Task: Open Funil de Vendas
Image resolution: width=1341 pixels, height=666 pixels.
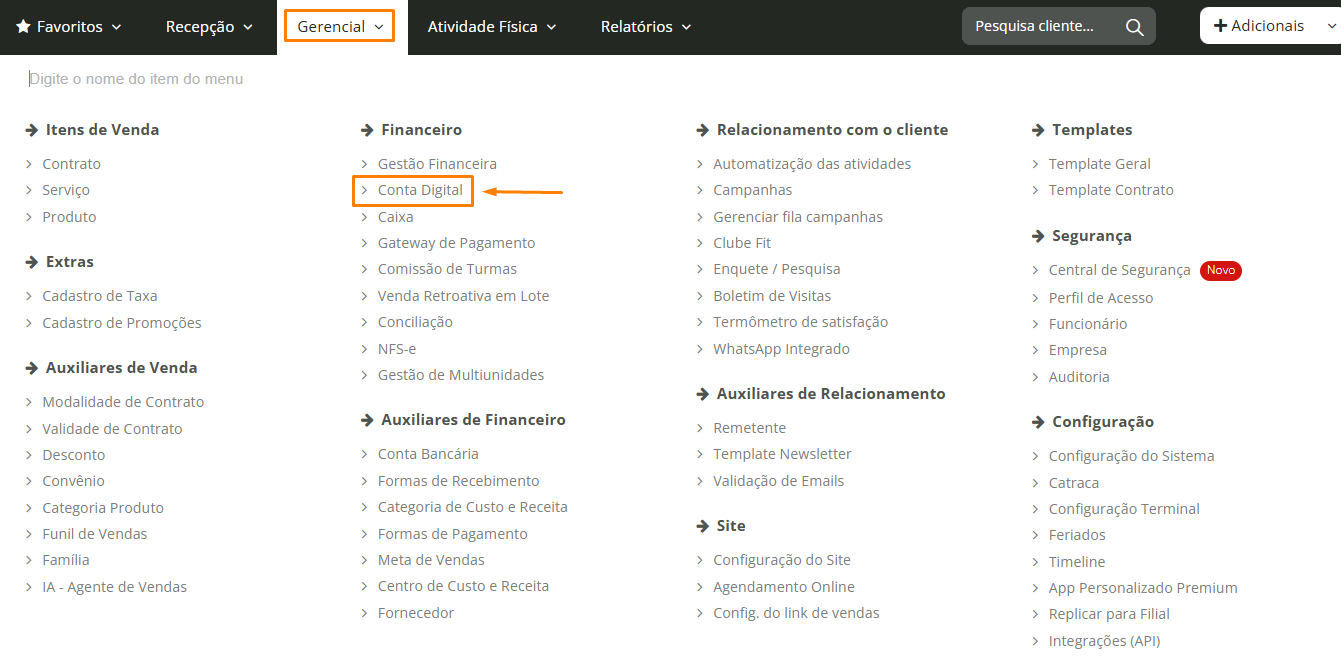Action: click(95, 534)
